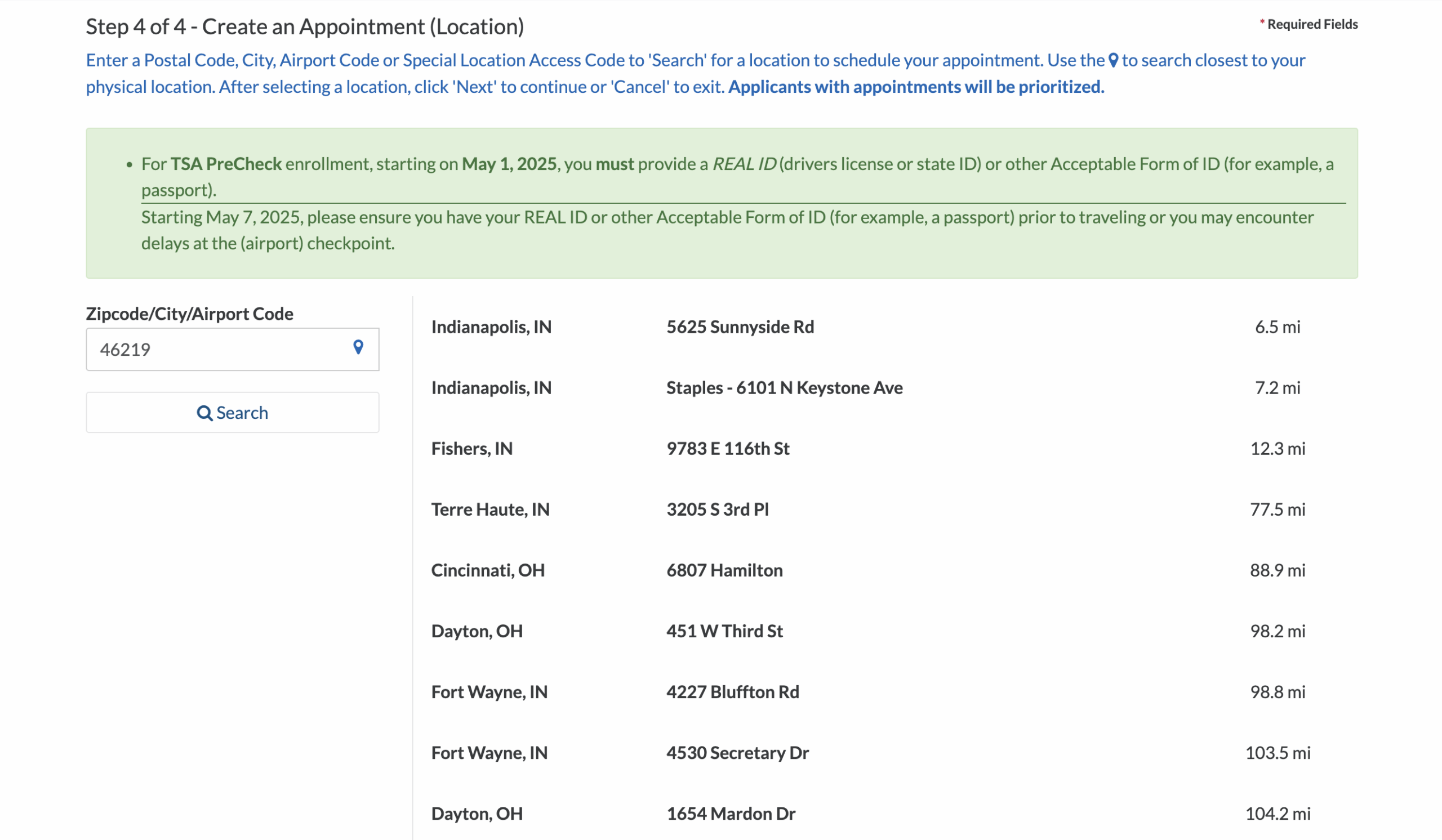Click the TSA PreCheck bolded text
The height and width of the screenshot is (840, 1442).
click(225, 164)
